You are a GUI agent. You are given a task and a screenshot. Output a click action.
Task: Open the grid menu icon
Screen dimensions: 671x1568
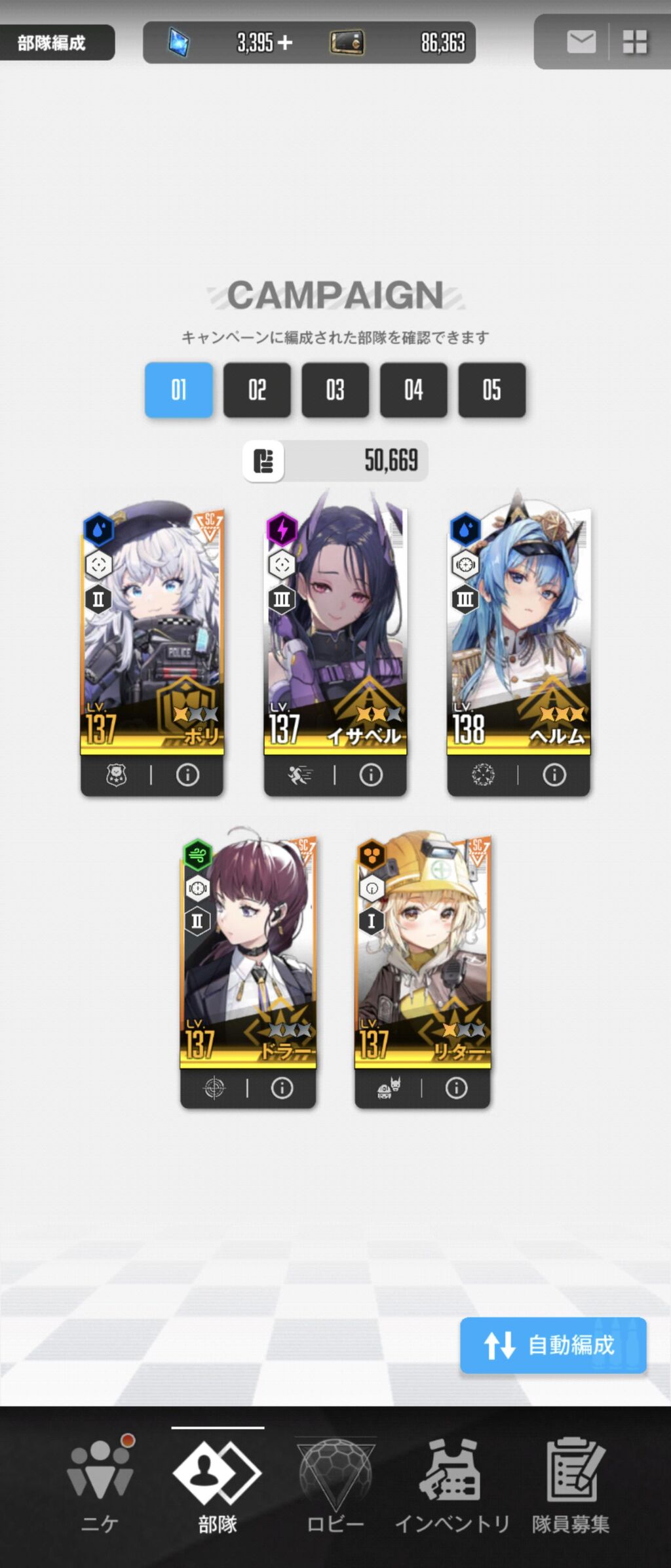tap(634, 43)
